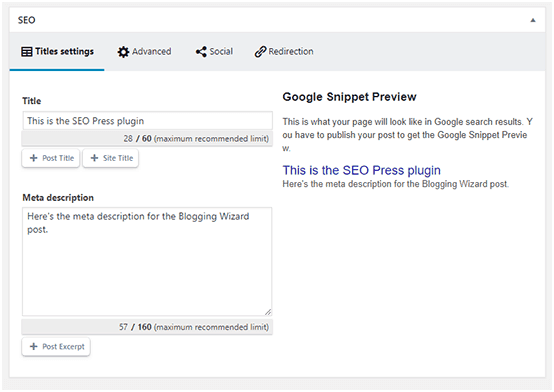
Task: Click the '28 / 60' title counter
Action: pos(137,139)
